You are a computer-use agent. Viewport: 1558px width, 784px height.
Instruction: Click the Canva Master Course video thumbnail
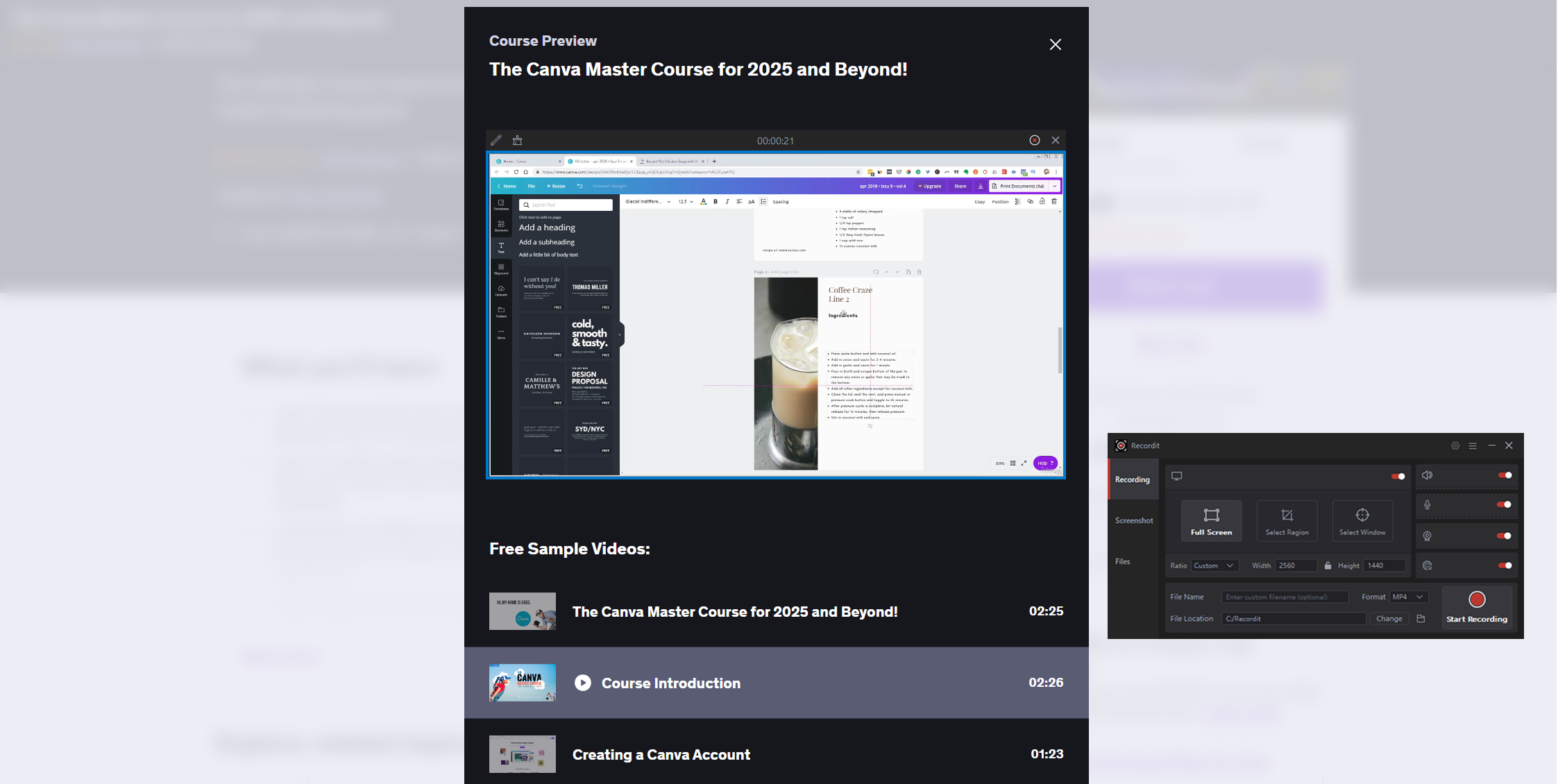(523, 611)
